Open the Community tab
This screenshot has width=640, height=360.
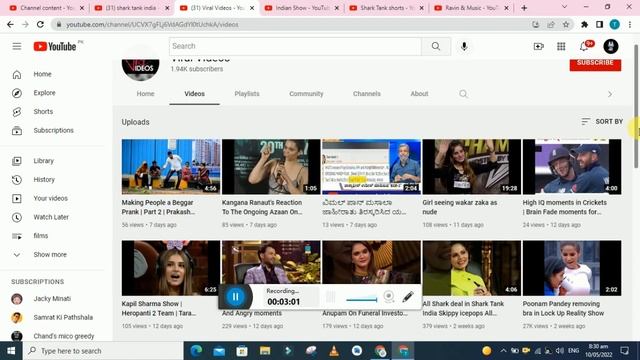[x=306, y=94]
